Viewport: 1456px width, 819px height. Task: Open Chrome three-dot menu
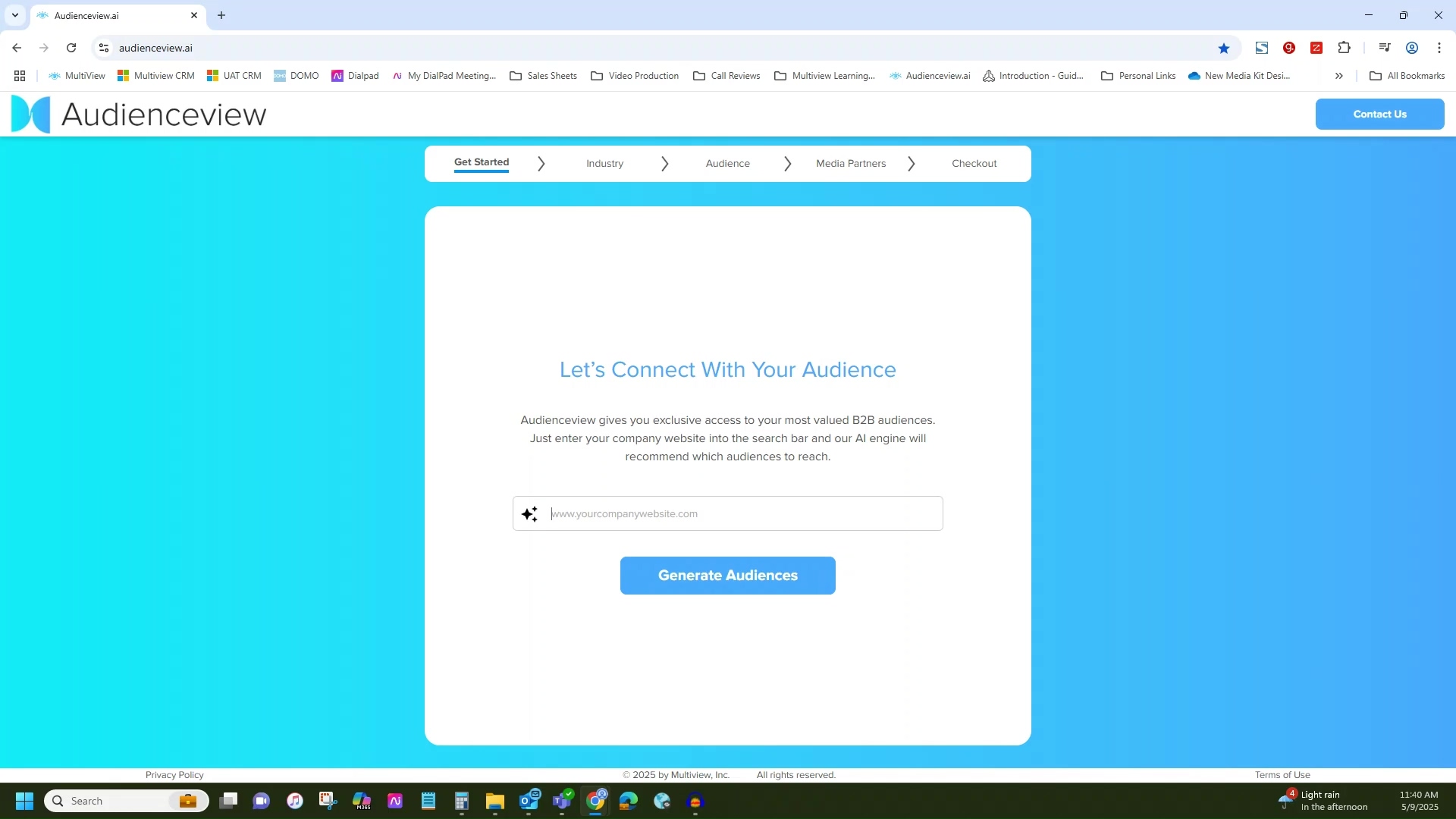pos(1439,48)
